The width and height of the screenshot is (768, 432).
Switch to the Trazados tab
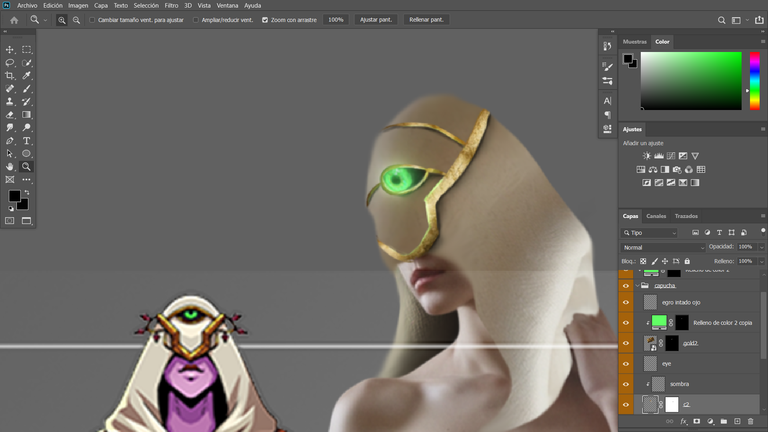click(686, 216)
